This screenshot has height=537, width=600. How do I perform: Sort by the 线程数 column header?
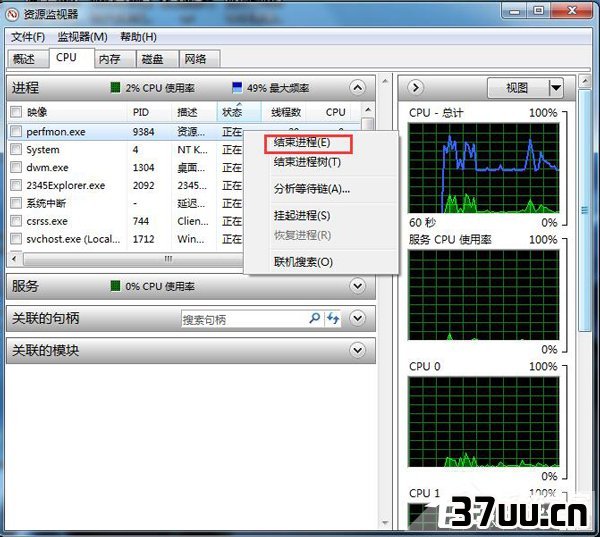pos(285,112)
